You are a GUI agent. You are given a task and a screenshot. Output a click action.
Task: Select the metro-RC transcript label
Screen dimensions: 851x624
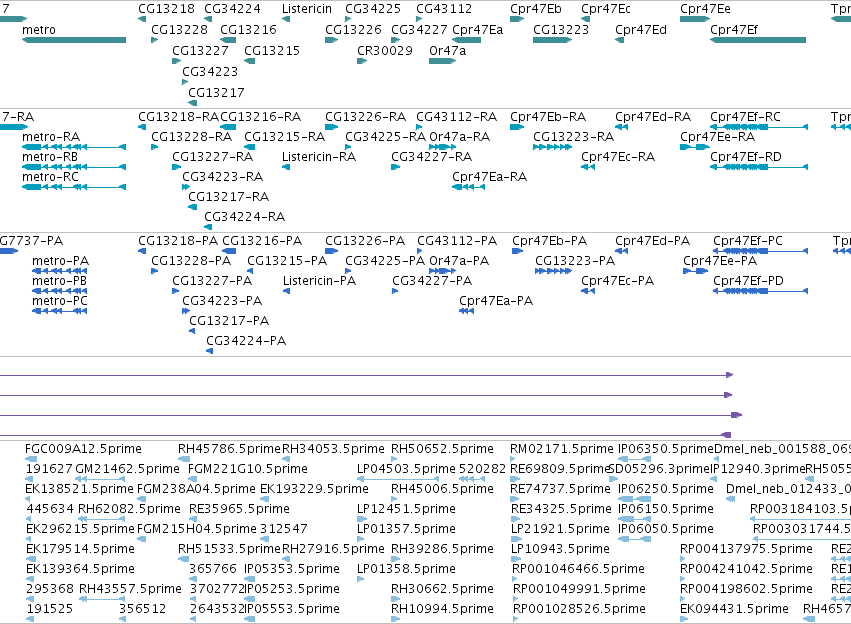point(50,177)
